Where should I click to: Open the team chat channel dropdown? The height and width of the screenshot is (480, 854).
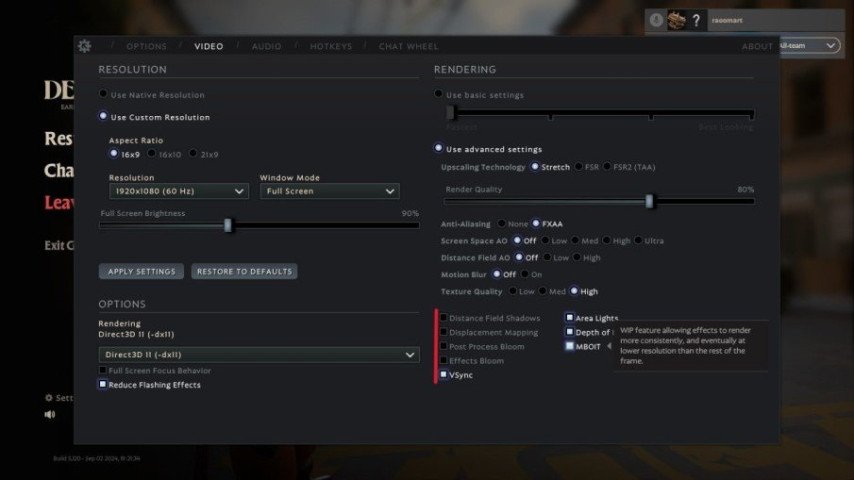point(808,46)
